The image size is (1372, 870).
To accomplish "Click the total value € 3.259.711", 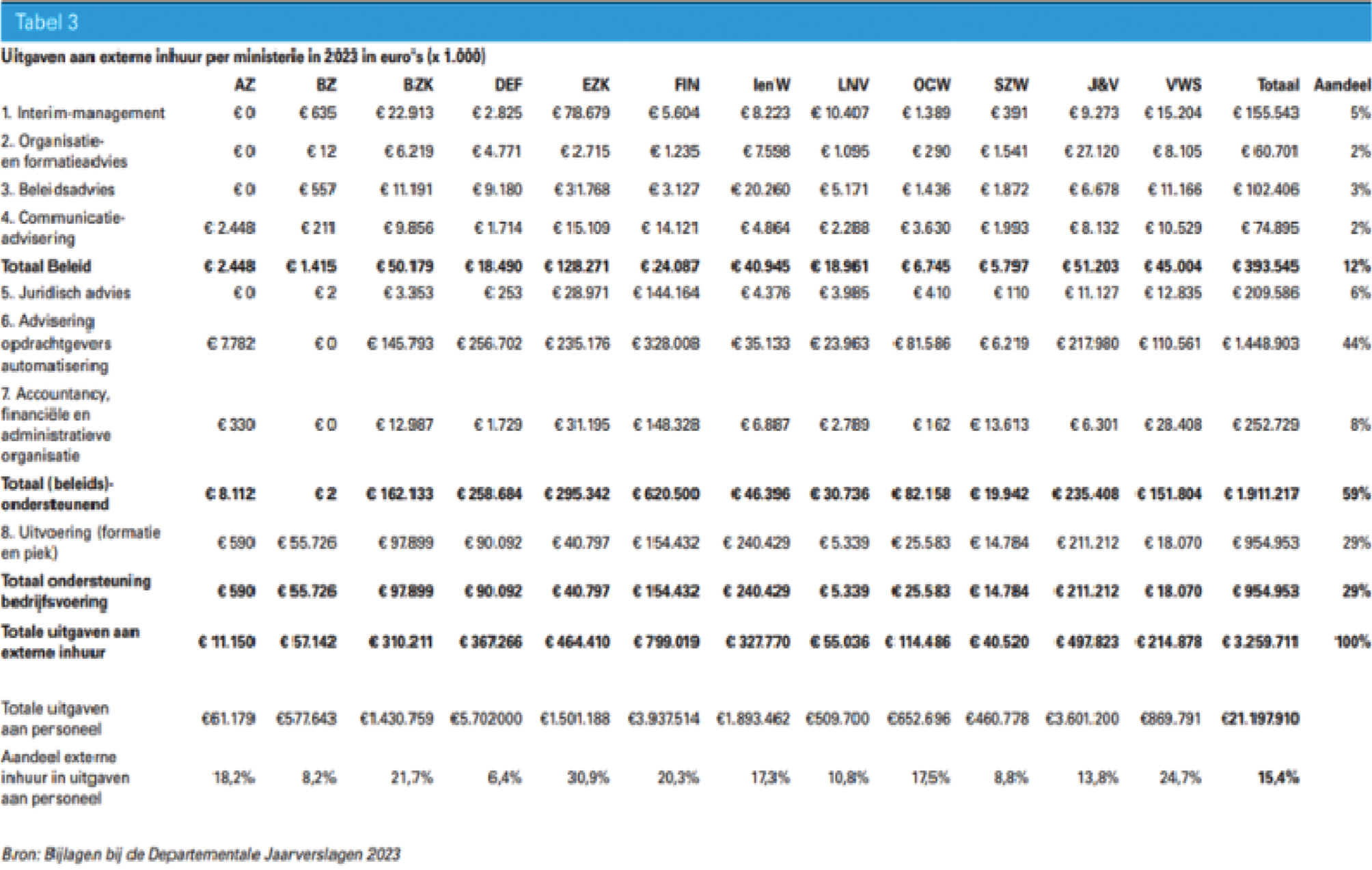I will tap(1261, 642).
